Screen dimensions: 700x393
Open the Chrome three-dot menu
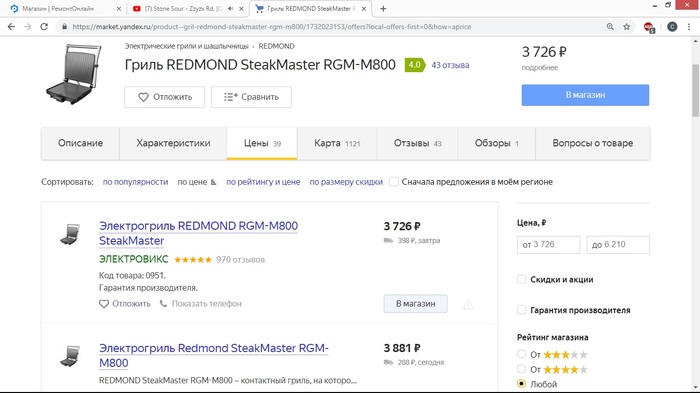click(689, 27)
